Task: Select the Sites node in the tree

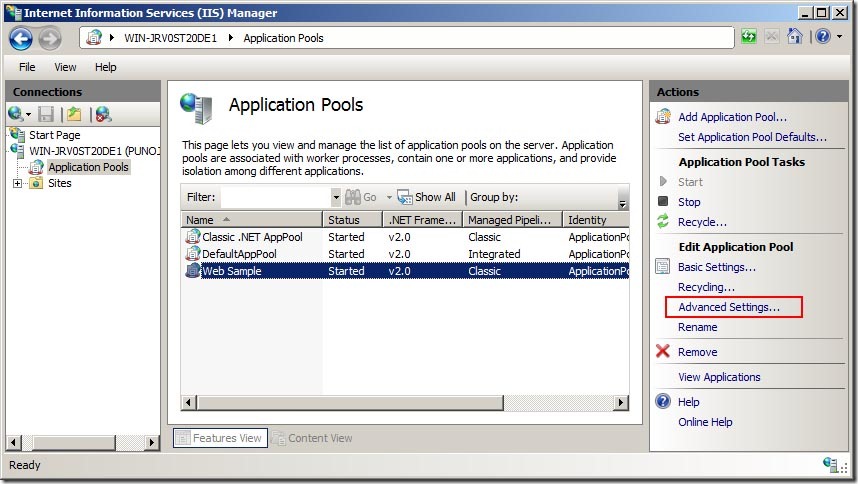Action: click(x=60, y=183)
